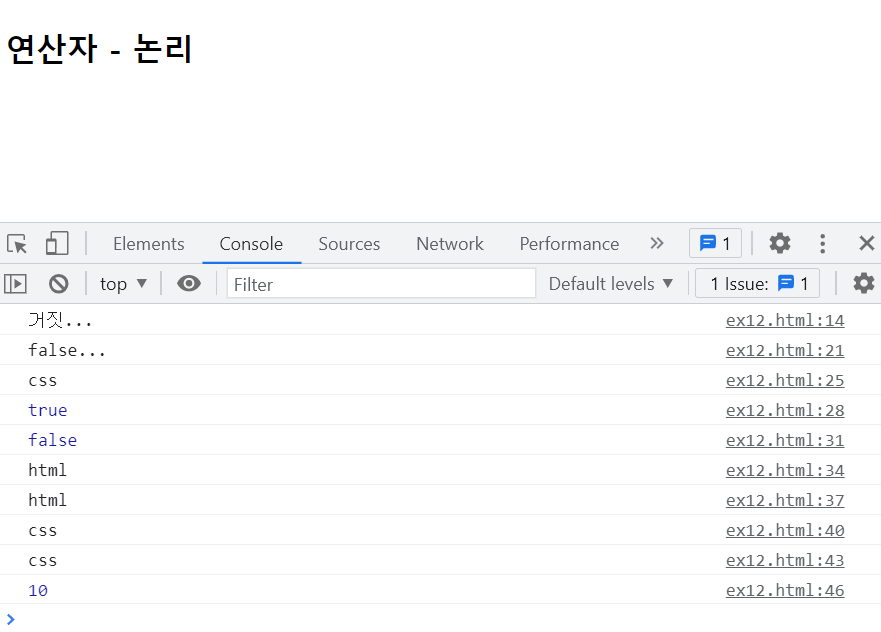Expand more tabs double-chevron

coord(656,243)
